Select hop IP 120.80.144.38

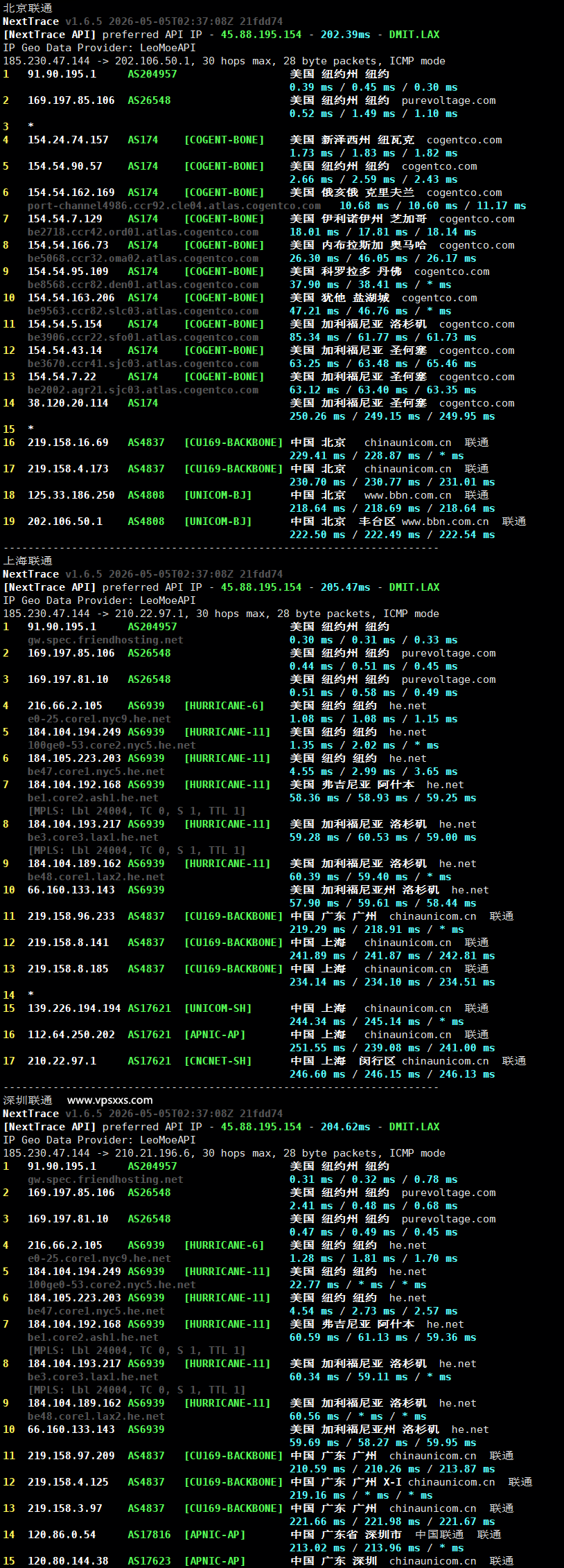pyautogui.click(x=68, y=1561)
